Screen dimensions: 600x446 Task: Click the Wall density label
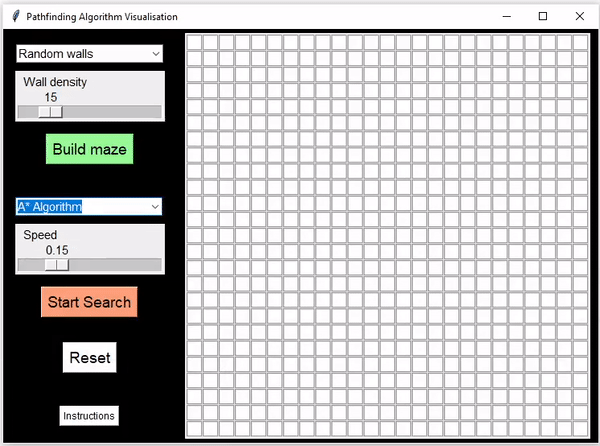[55, 82]
